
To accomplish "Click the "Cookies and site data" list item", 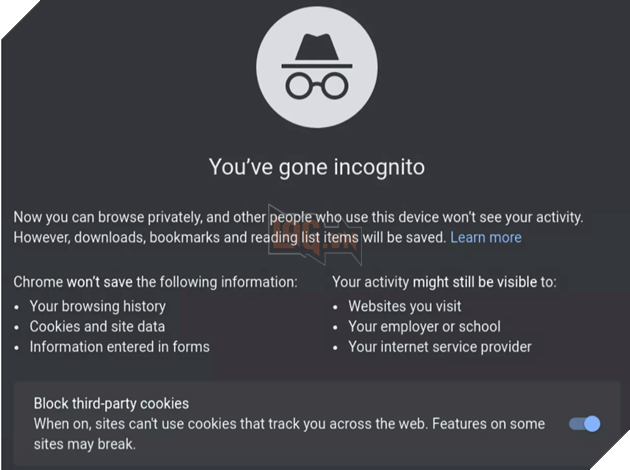I will (97, 326).
